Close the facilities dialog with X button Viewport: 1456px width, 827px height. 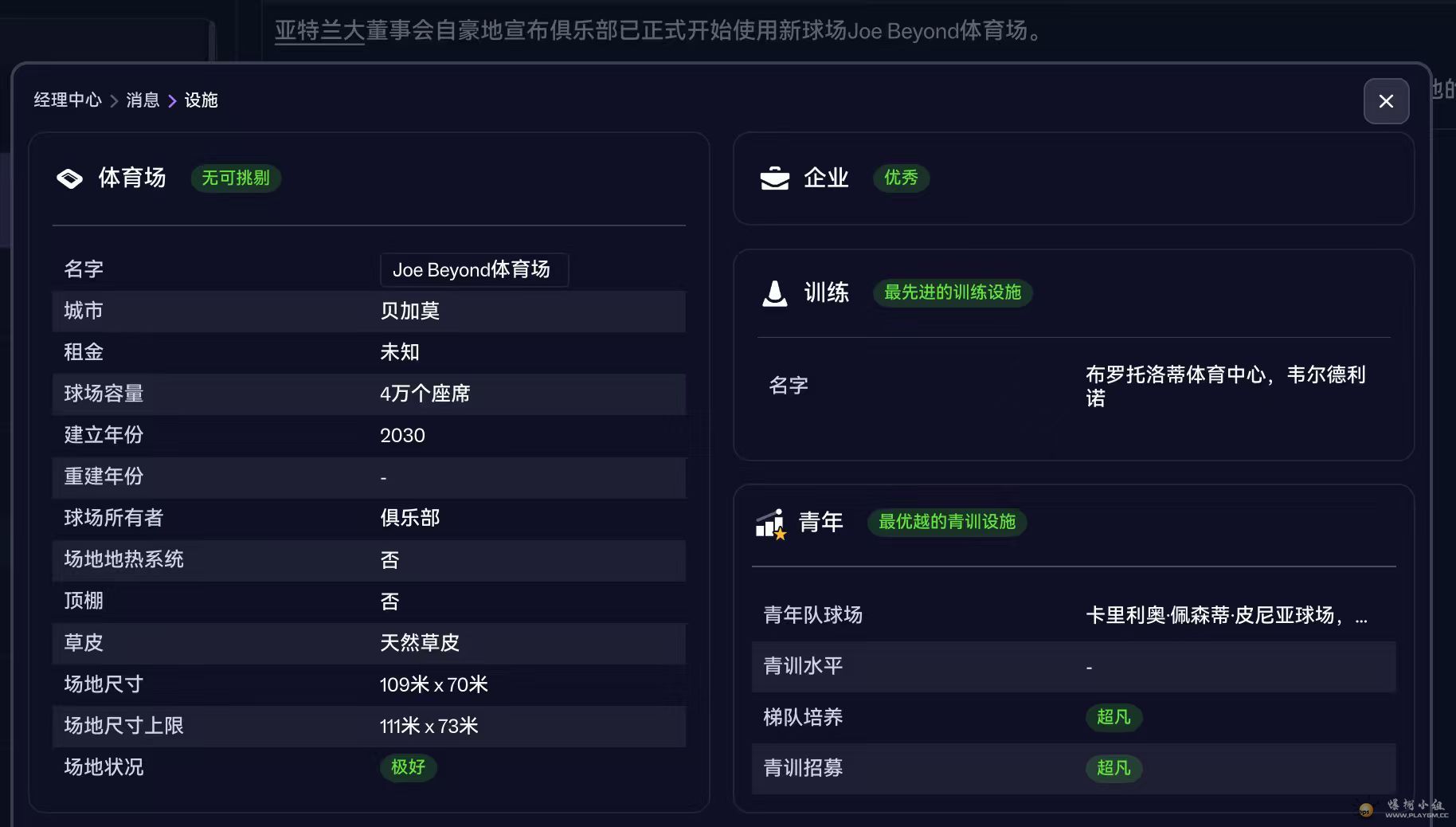pyautogui.click(x=1386, y=101)
